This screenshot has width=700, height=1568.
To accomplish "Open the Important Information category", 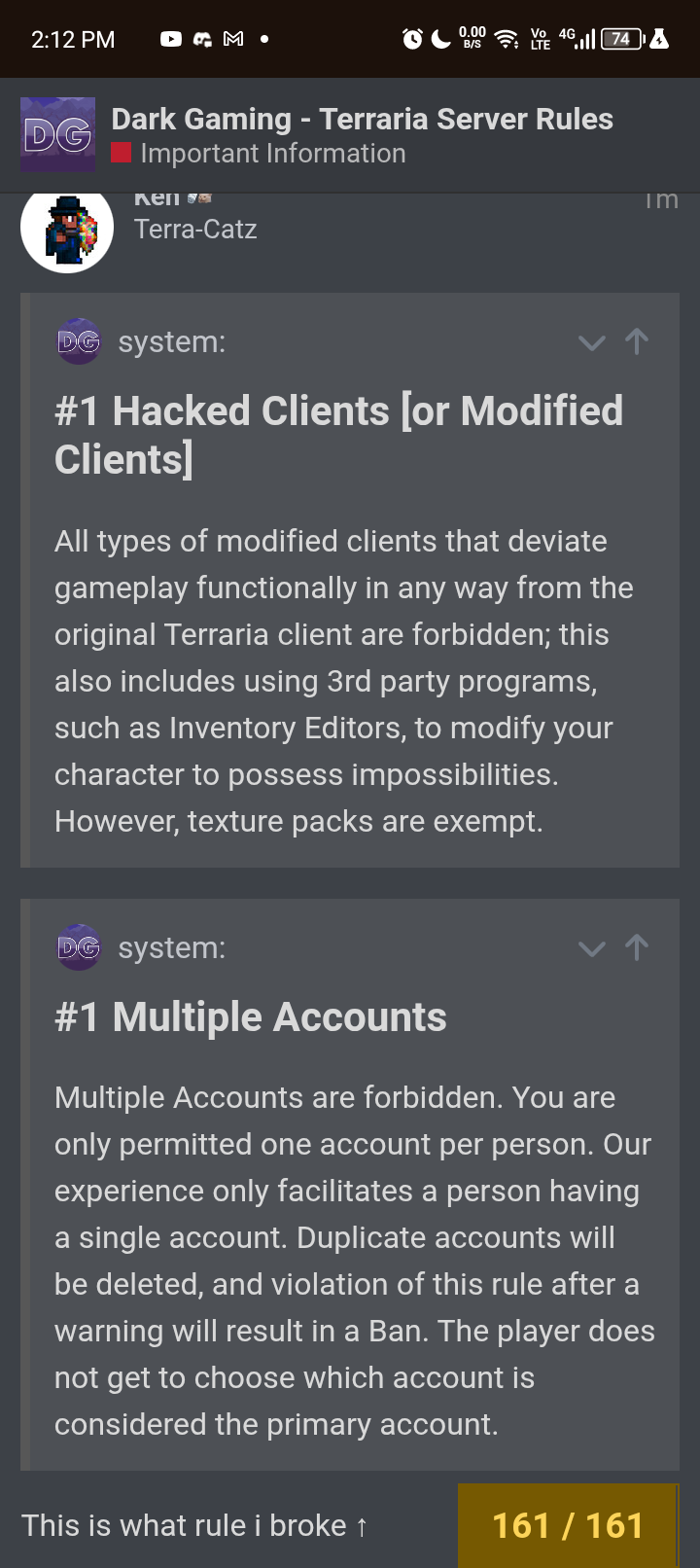I will (x=272, y=154).
